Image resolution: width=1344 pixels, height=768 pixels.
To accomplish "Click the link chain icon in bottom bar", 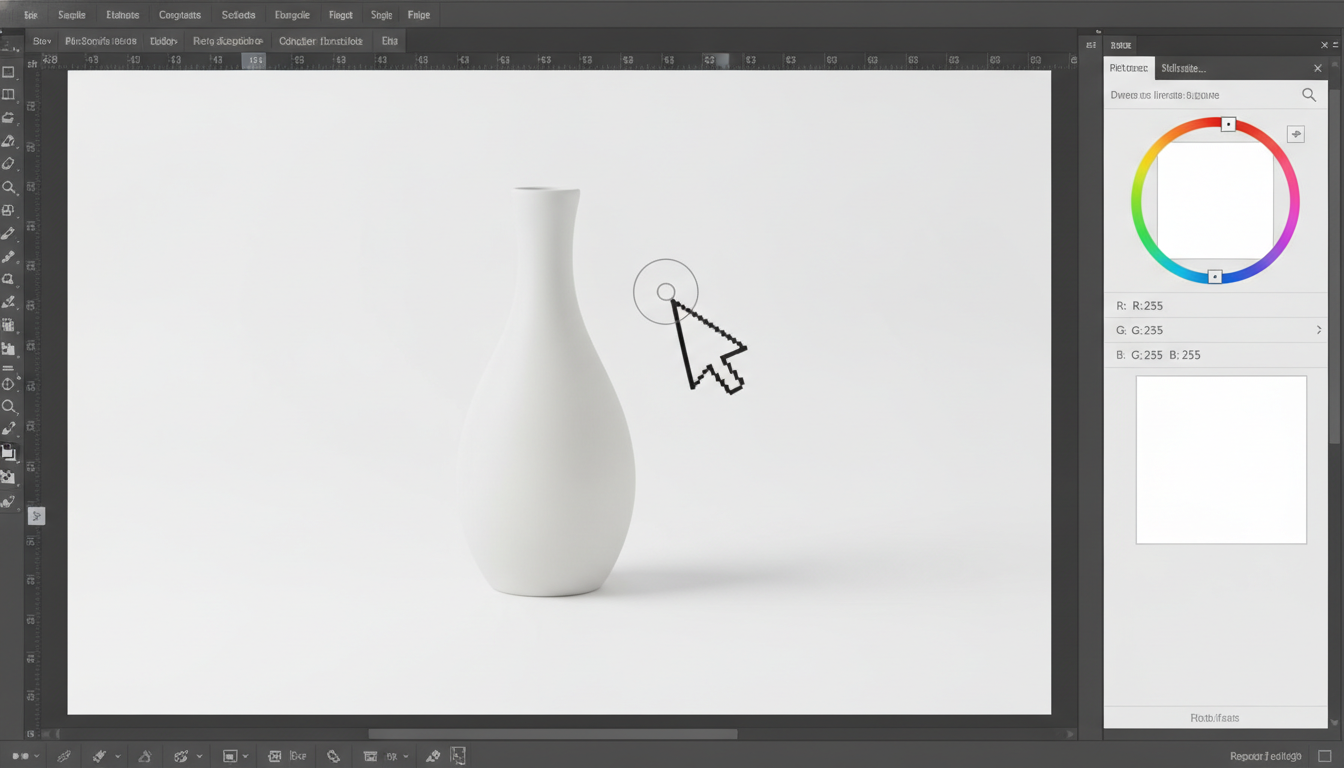I will pyautogui.click(x=333, y=757).
